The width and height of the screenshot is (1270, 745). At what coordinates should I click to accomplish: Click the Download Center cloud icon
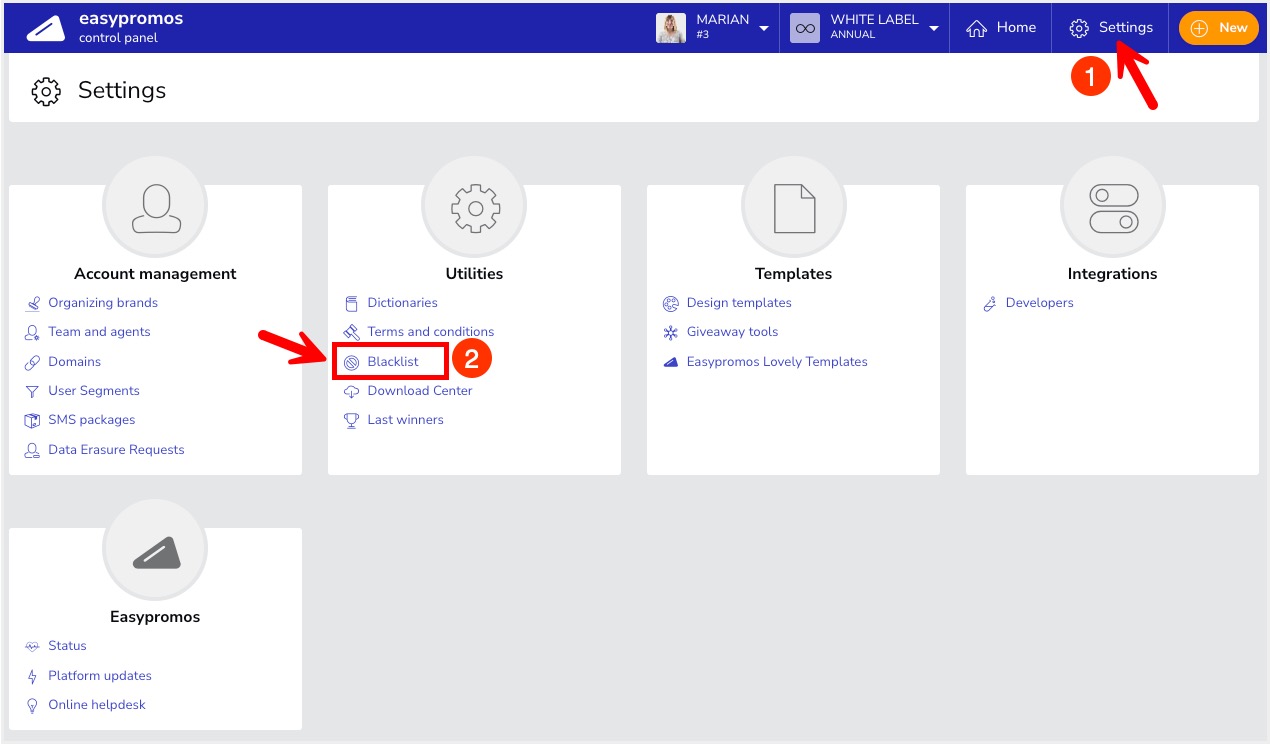coord(351,391)
